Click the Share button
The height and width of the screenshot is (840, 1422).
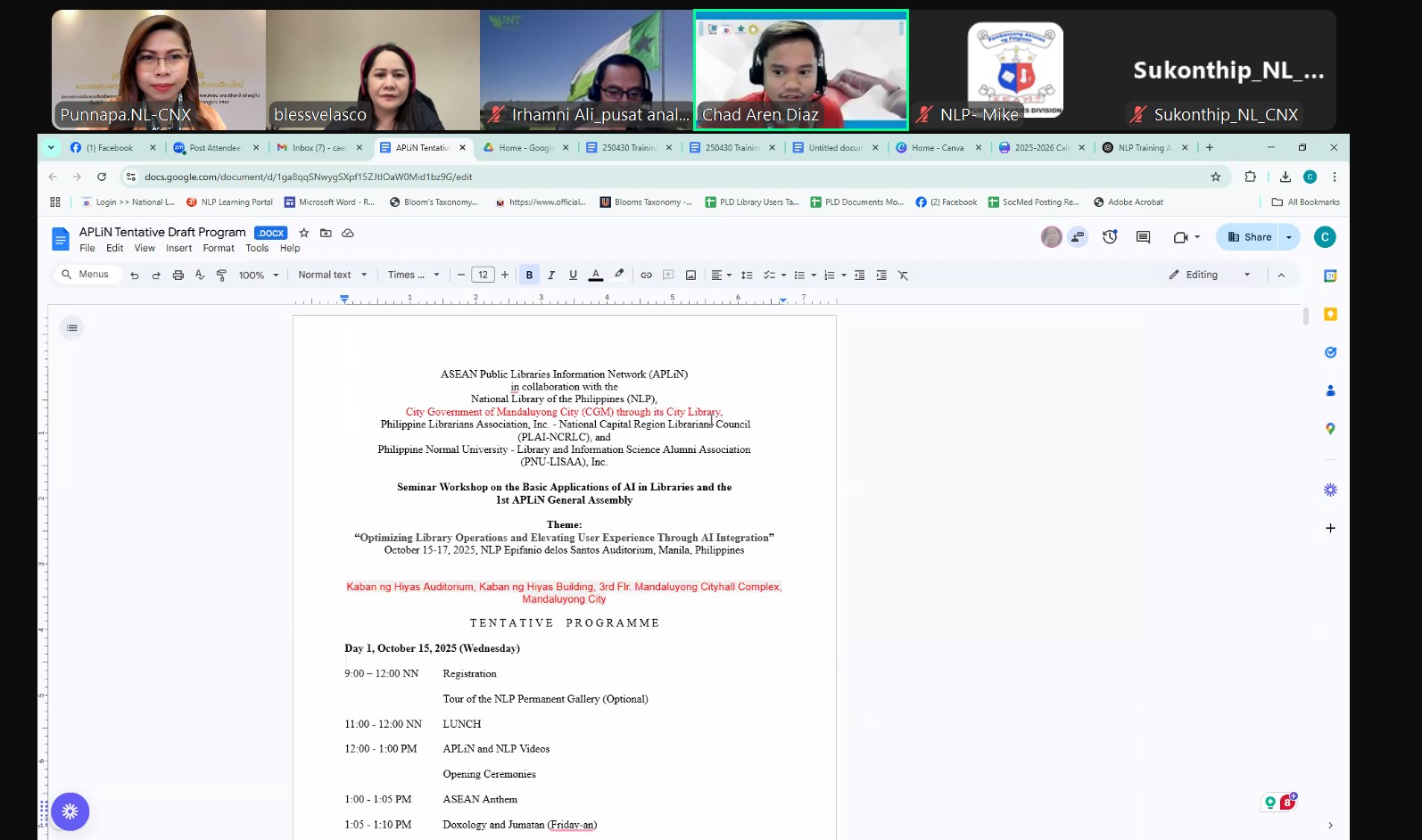(x=1249, y=237)
